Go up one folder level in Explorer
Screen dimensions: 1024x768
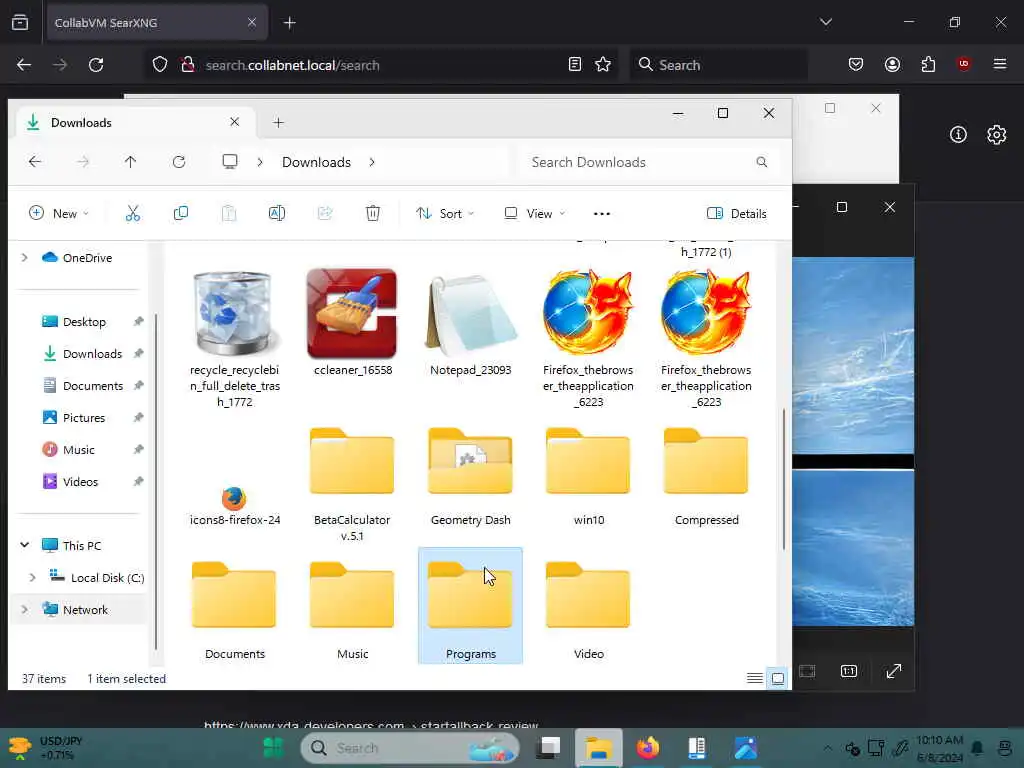click(131, 162)
